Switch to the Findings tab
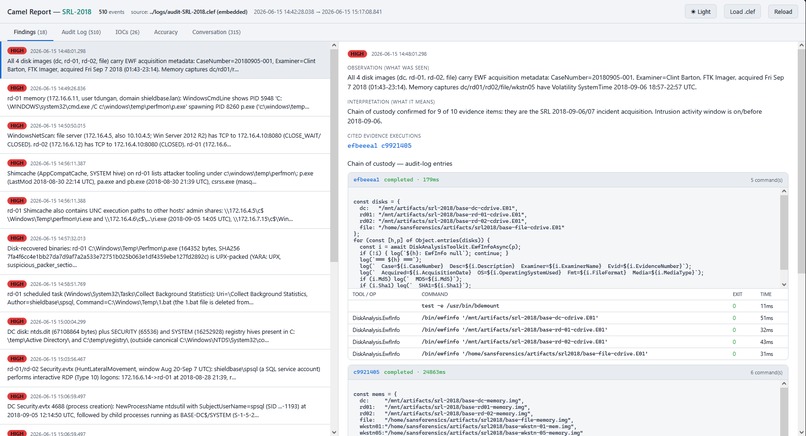 pos(30,32)
